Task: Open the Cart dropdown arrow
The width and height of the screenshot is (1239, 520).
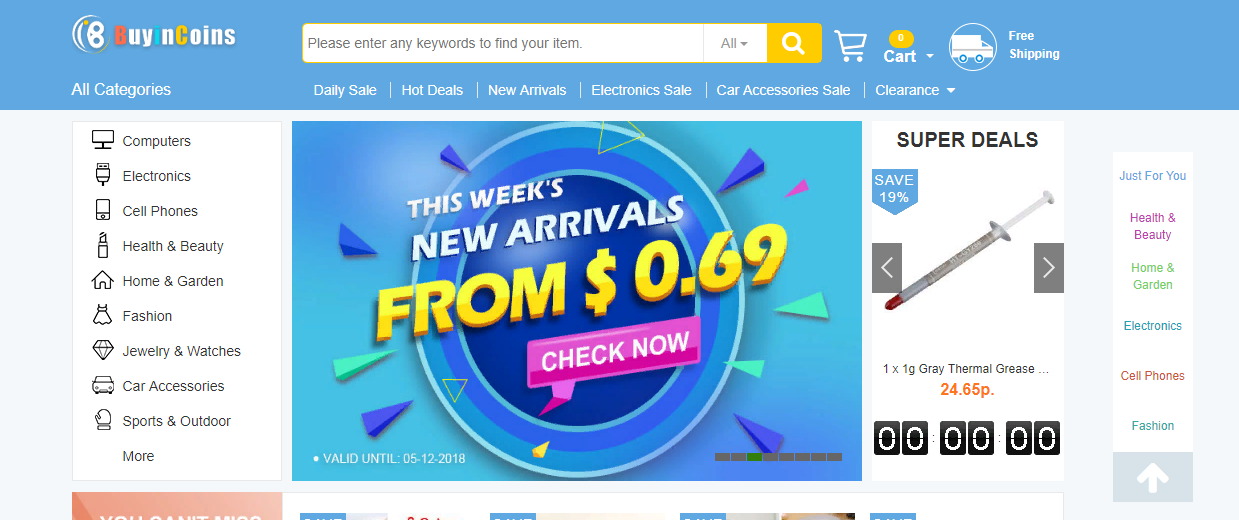Action: coord(930,57)
